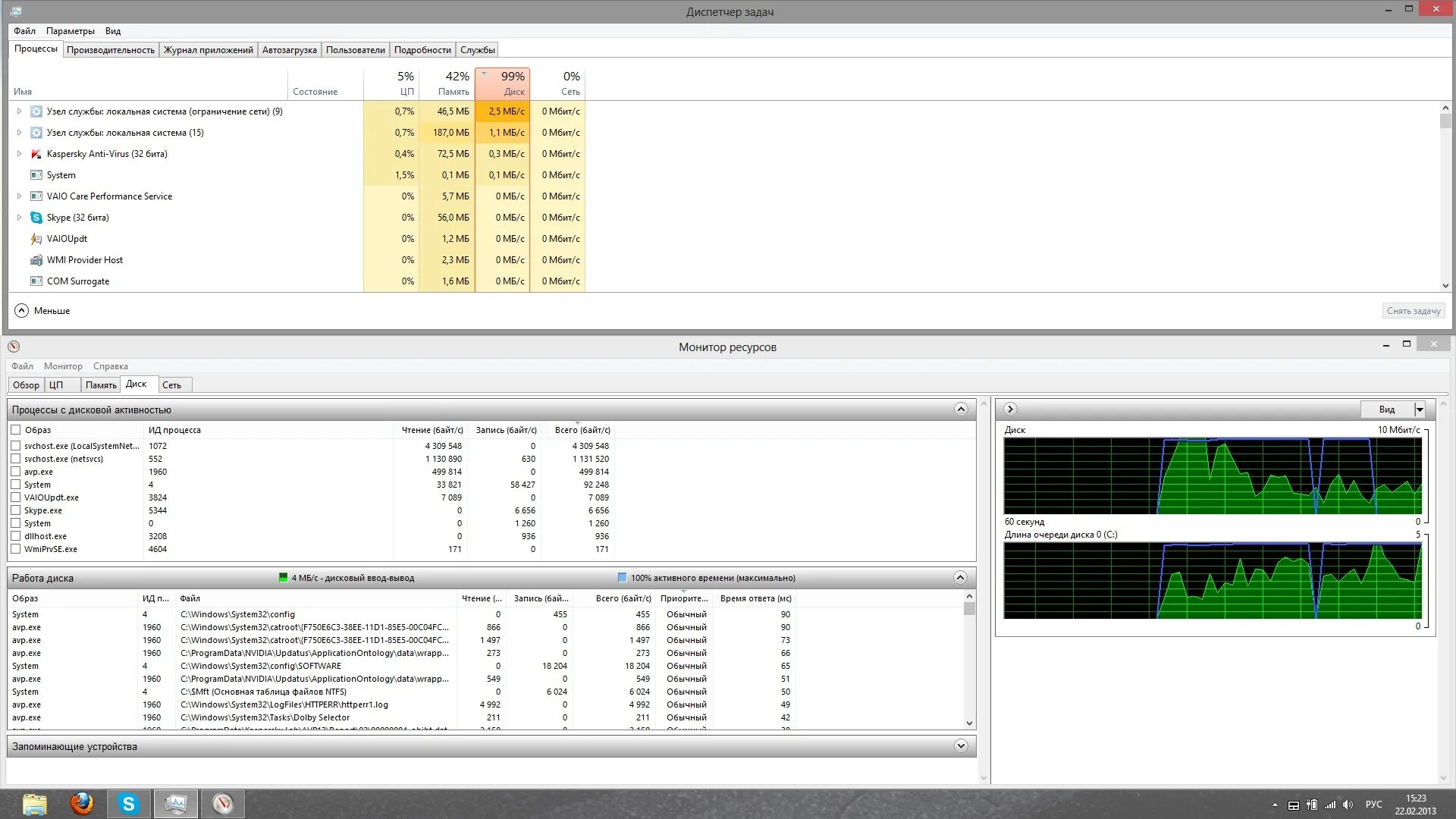Expand Узел службы: локальная система (15) row
The image size is (1456, 819).
(x=19, y=133)
